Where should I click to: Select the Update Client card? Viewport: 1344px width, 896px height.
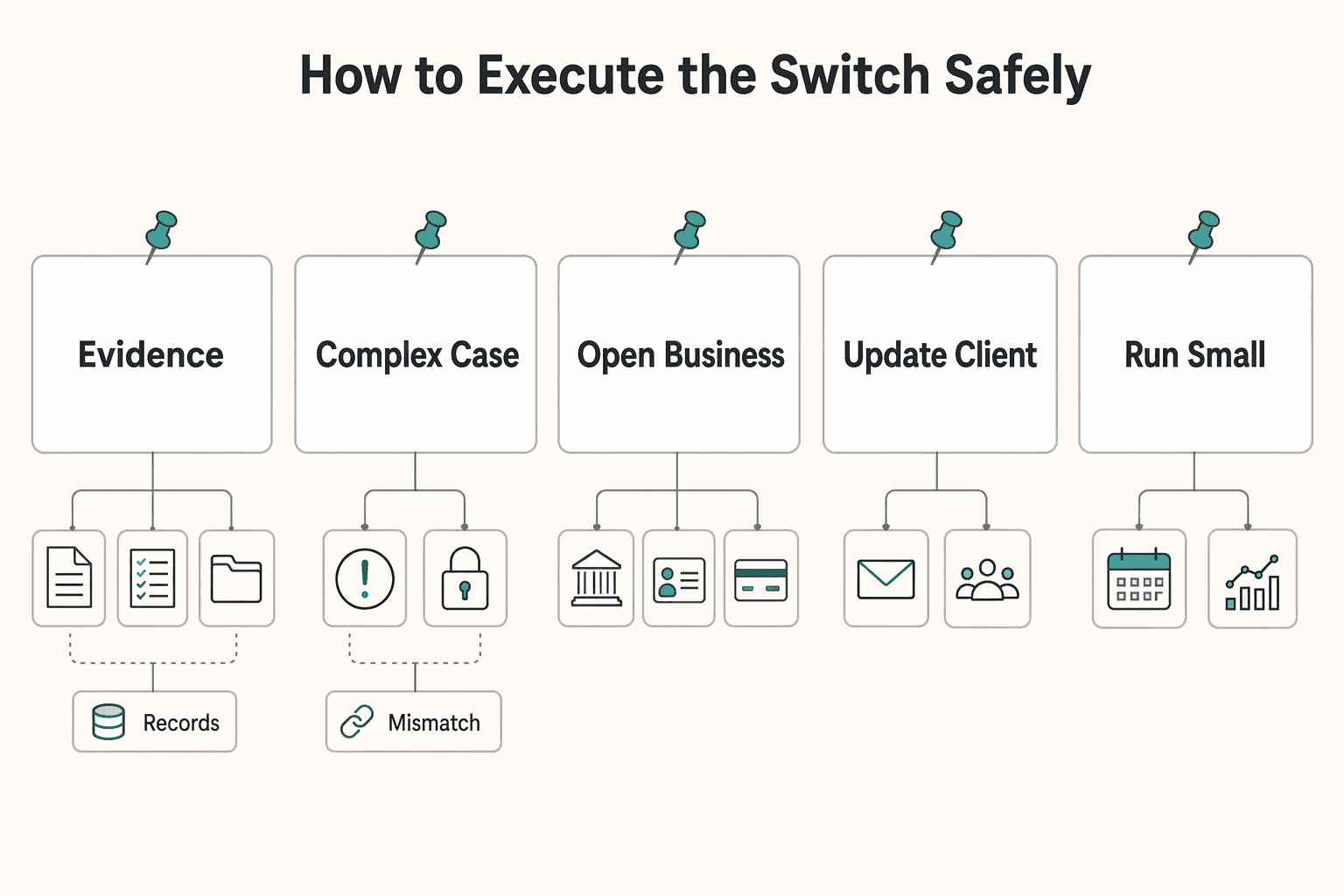tap(940, 354)
